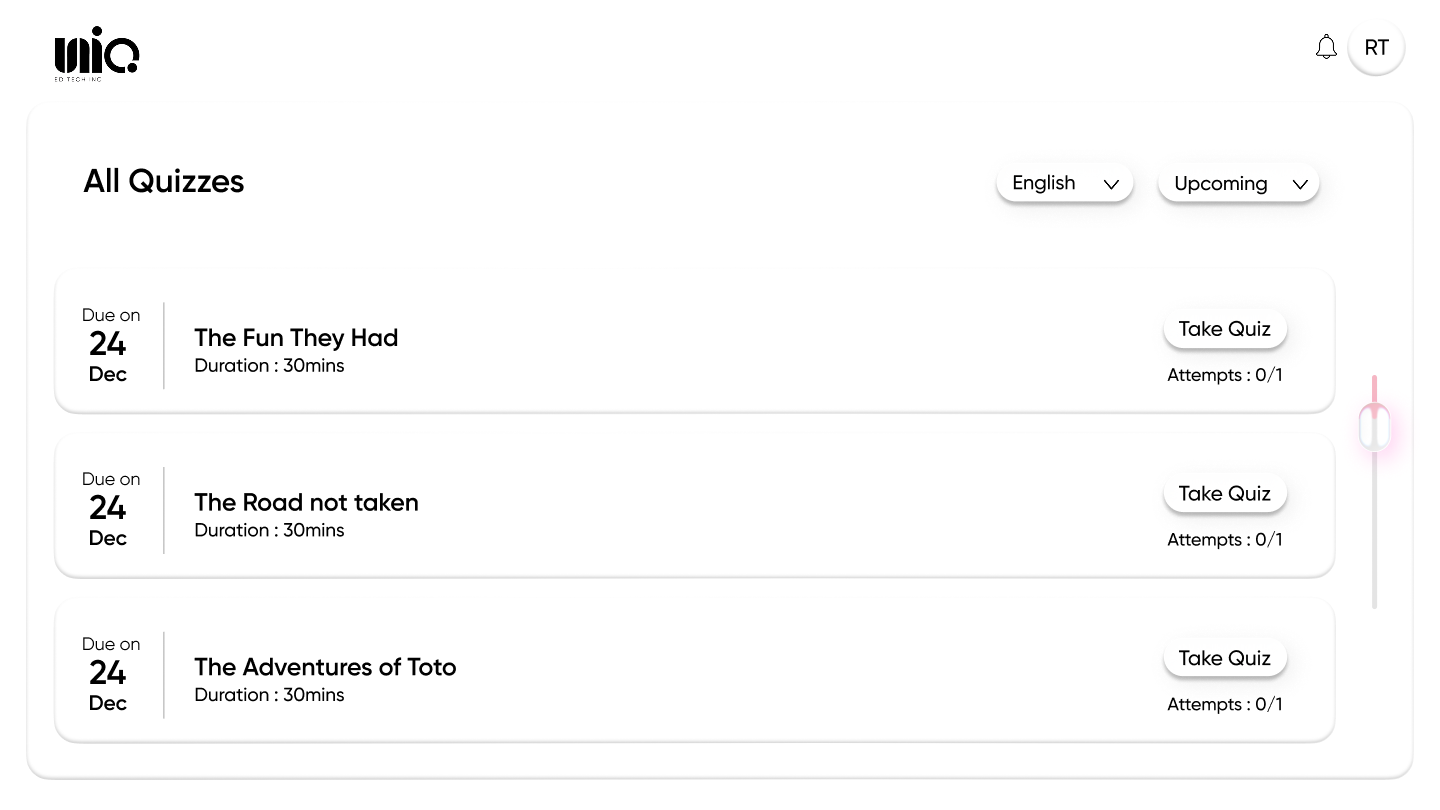1440x810 pixels.
Task: Click due date on Adventures of Toto card
Action: click(109, 674)
